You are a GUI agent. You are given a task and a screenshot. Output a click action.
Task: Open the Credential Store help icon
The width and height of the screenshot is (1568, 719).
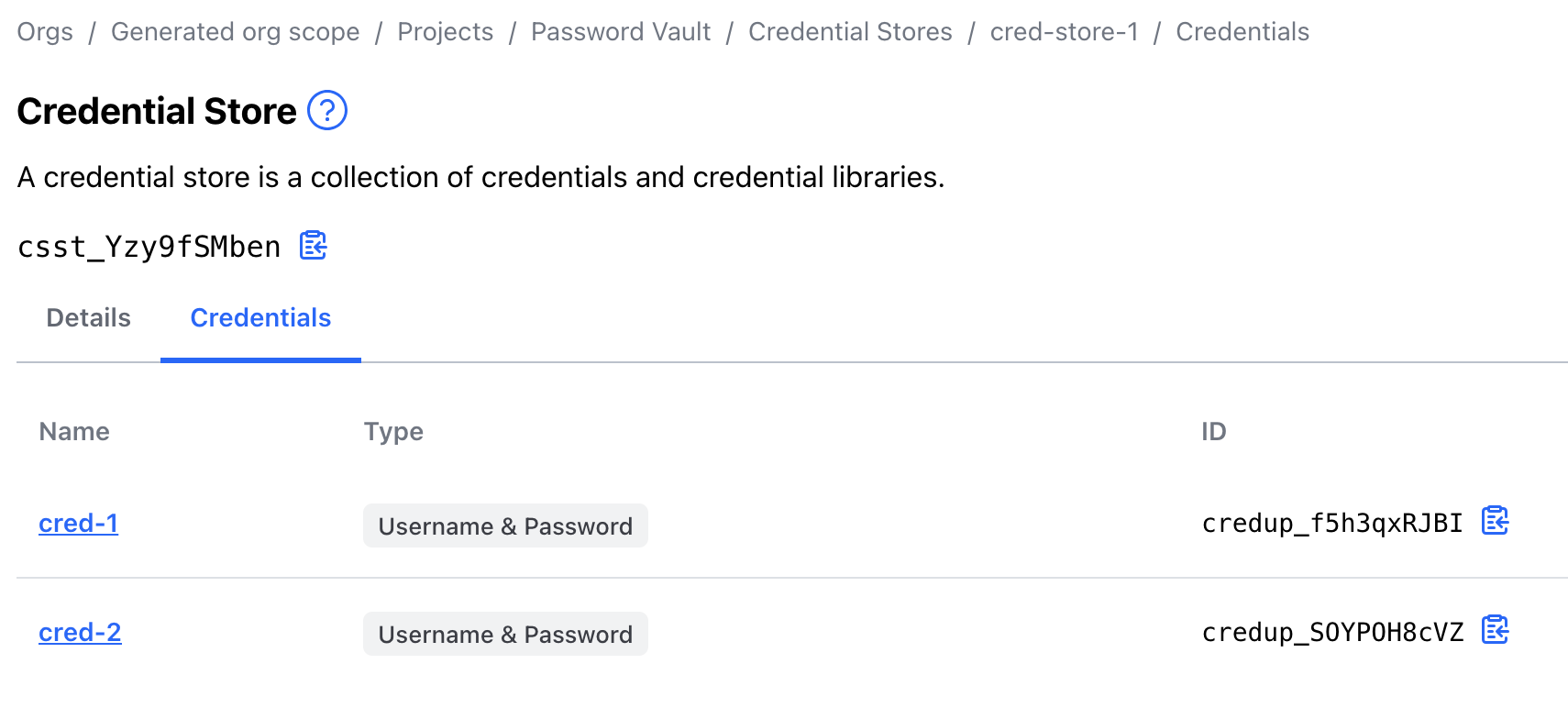tap(326, 111)
